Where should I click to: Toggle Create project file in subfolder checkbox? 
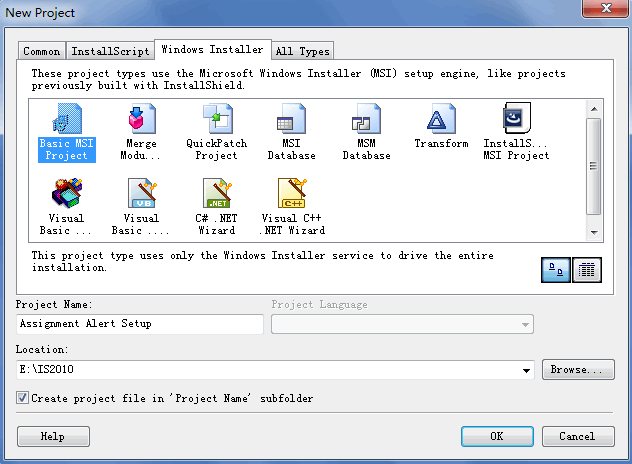coord(23,398)
